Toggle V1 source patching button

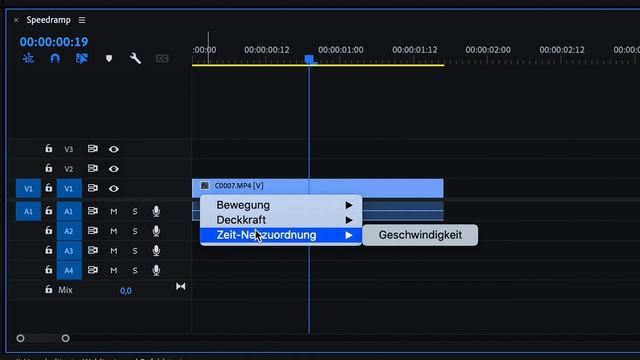coord(28,189)
